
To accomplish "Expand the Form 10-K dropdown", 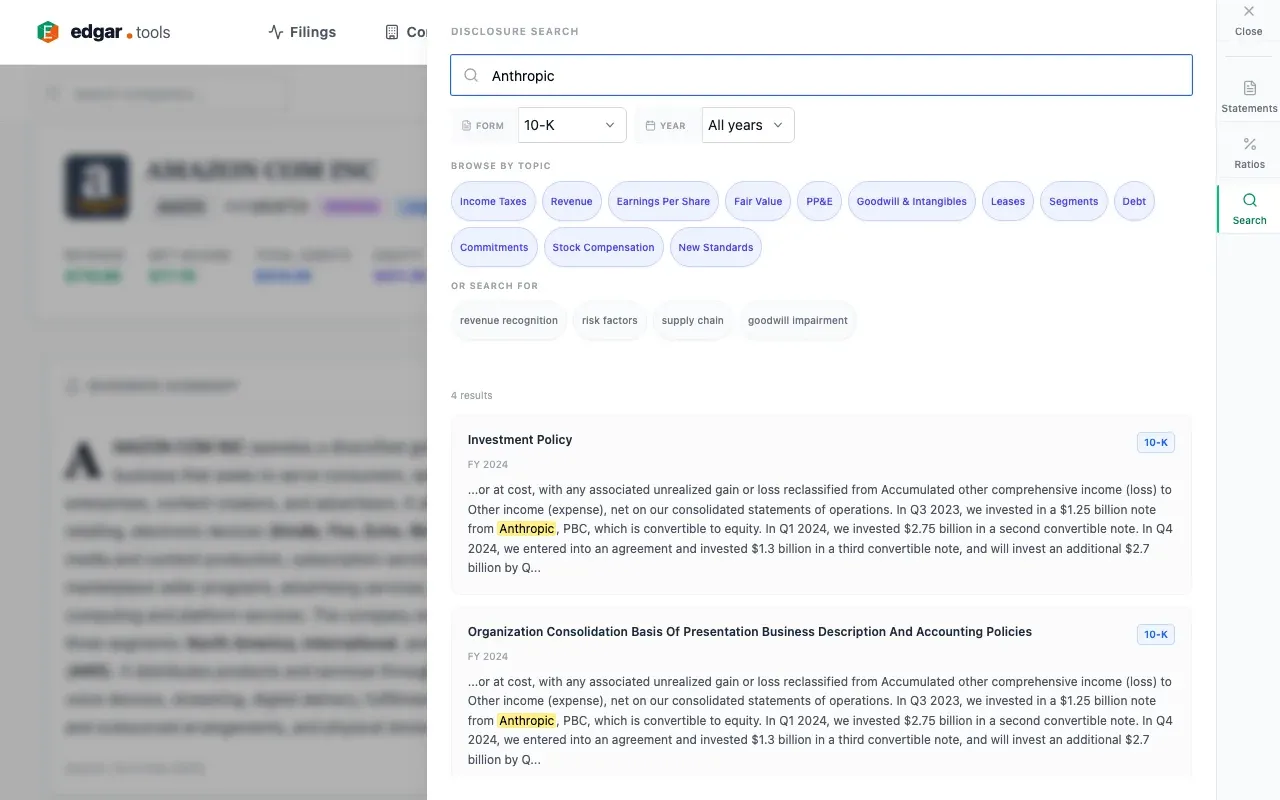I will (571, 125).
